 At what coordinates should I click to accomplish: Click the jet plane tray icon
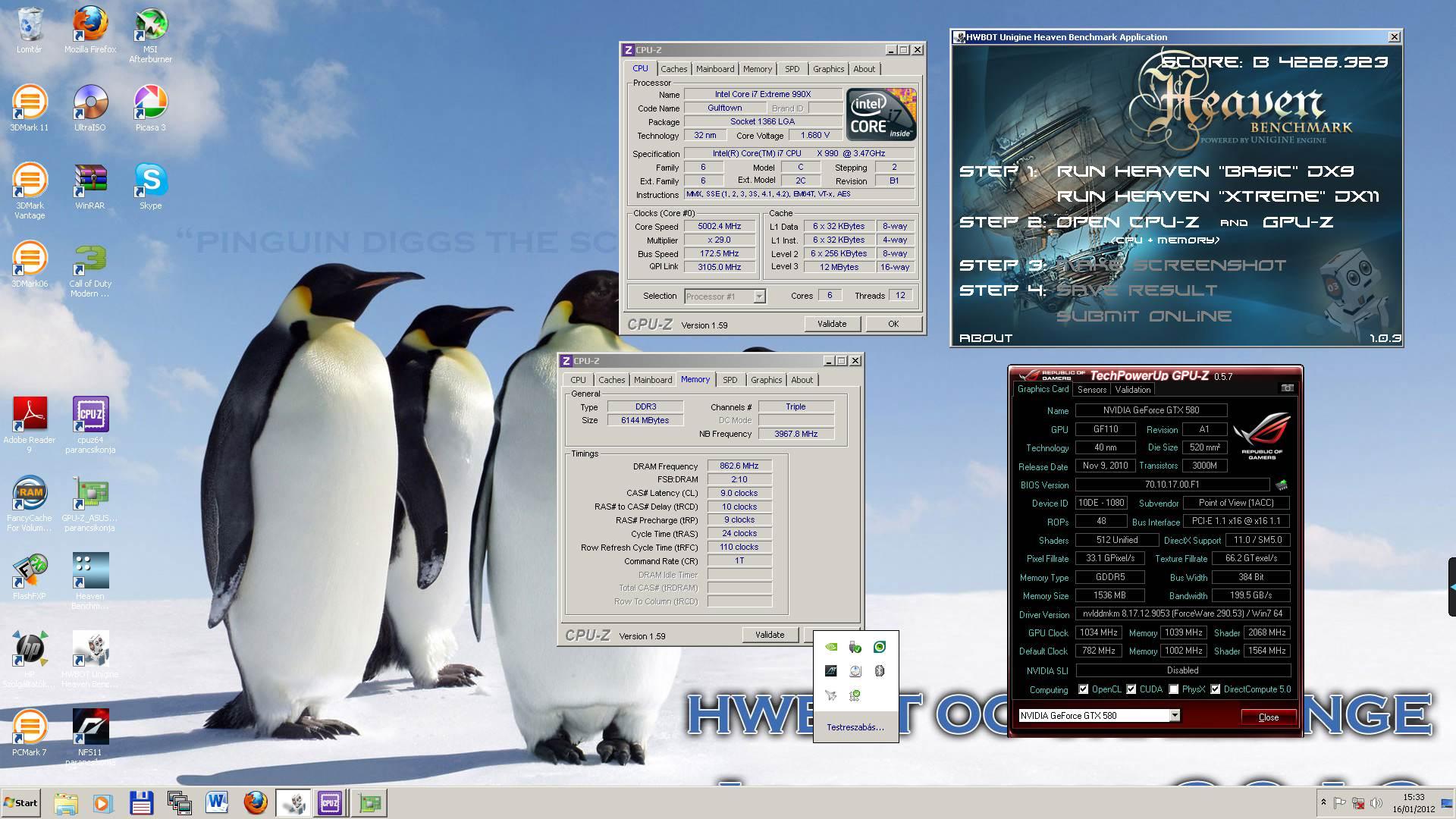tap(831, 695)
